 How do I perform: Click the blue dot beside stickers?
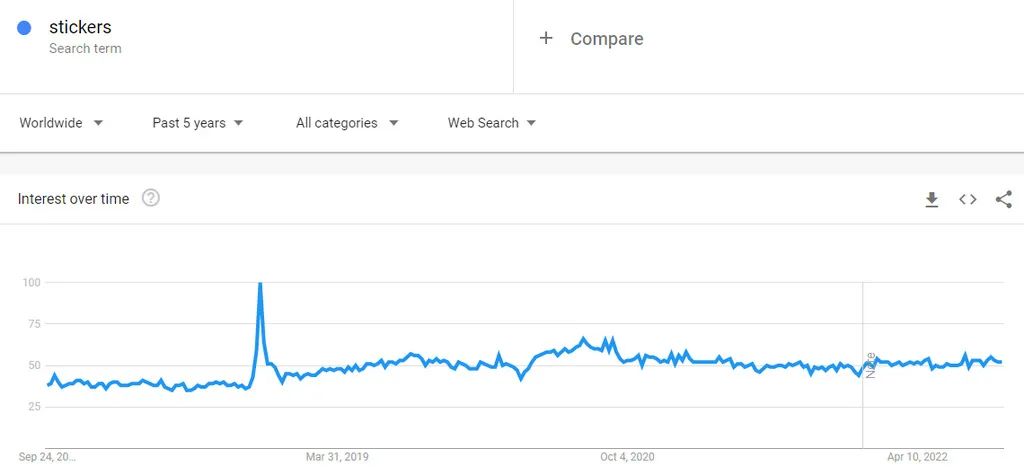pyautogui.click(x=24, y=28)
